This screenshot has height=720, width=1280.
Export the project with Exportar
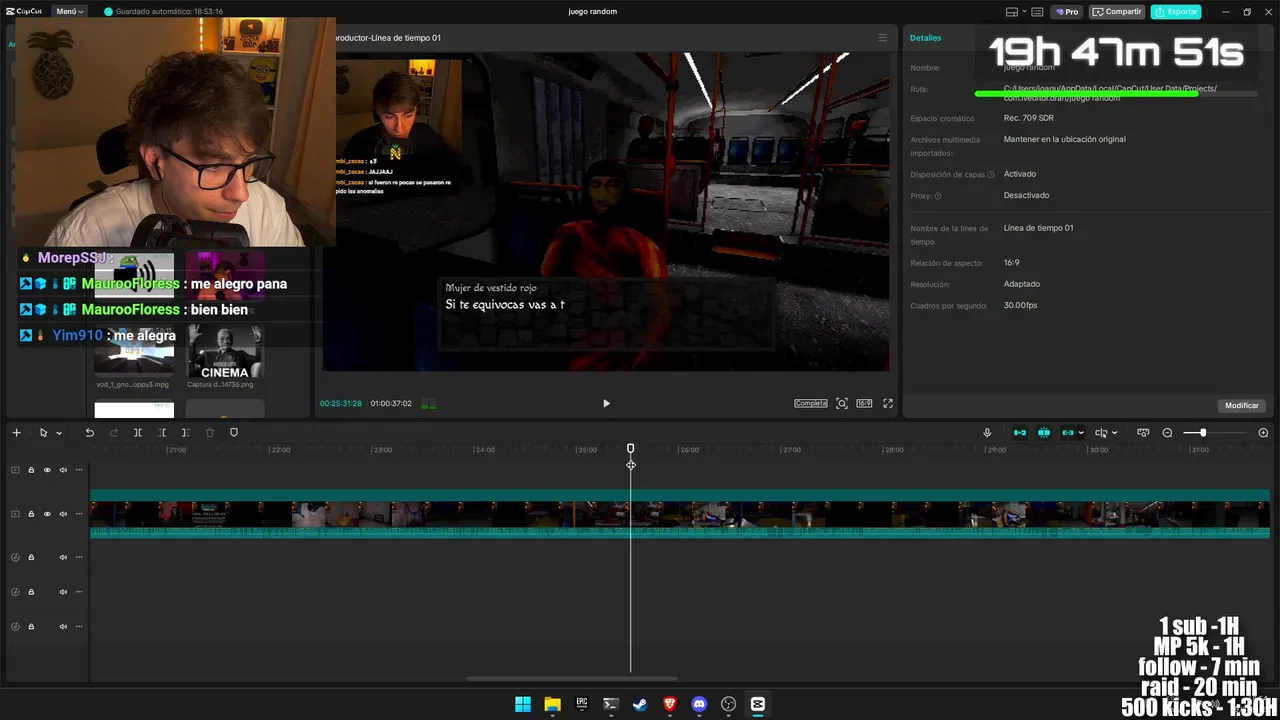[1176, 12]
